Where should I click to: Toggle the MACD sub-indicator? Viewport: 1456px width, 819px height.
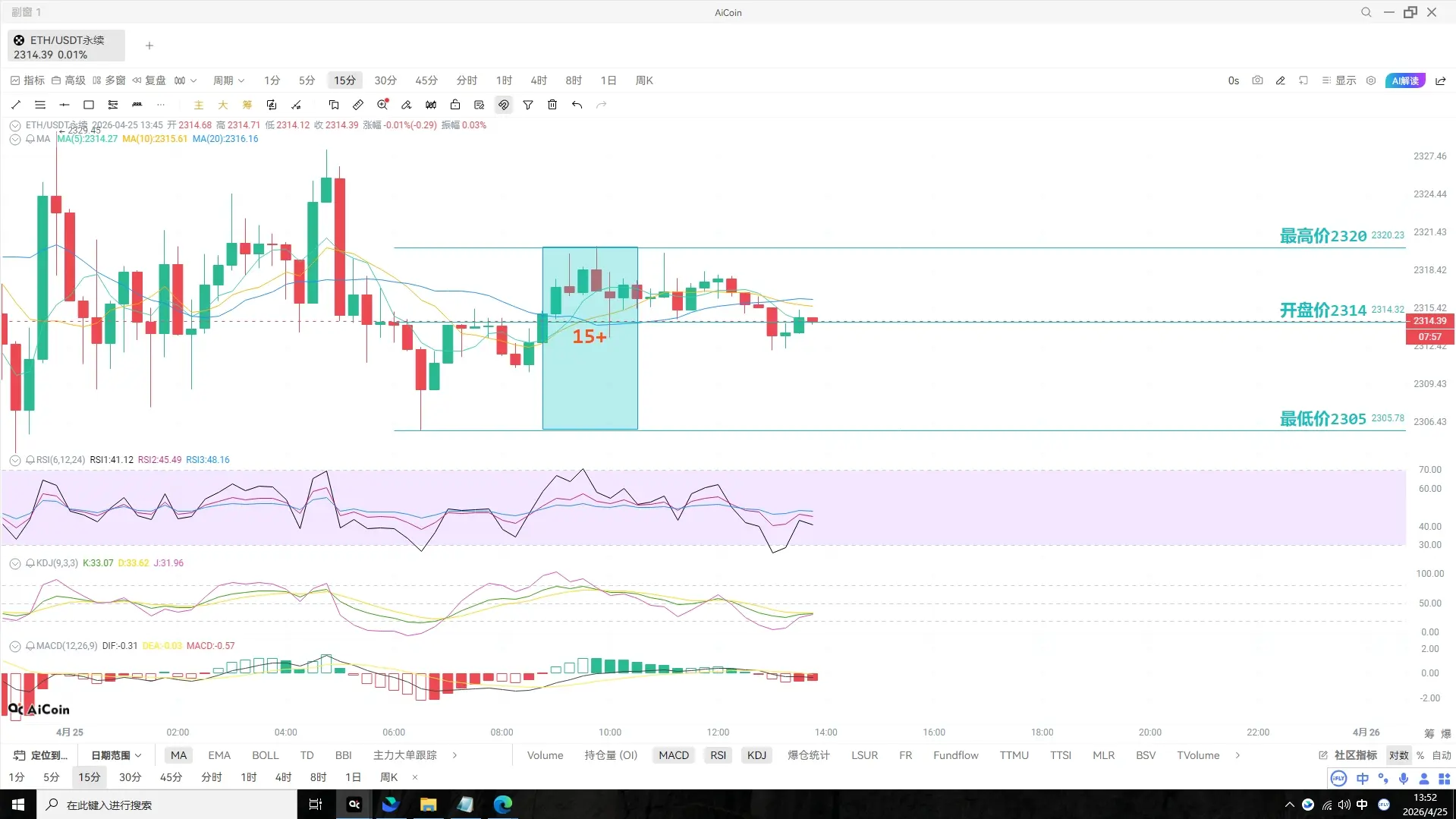click(674, 755)
